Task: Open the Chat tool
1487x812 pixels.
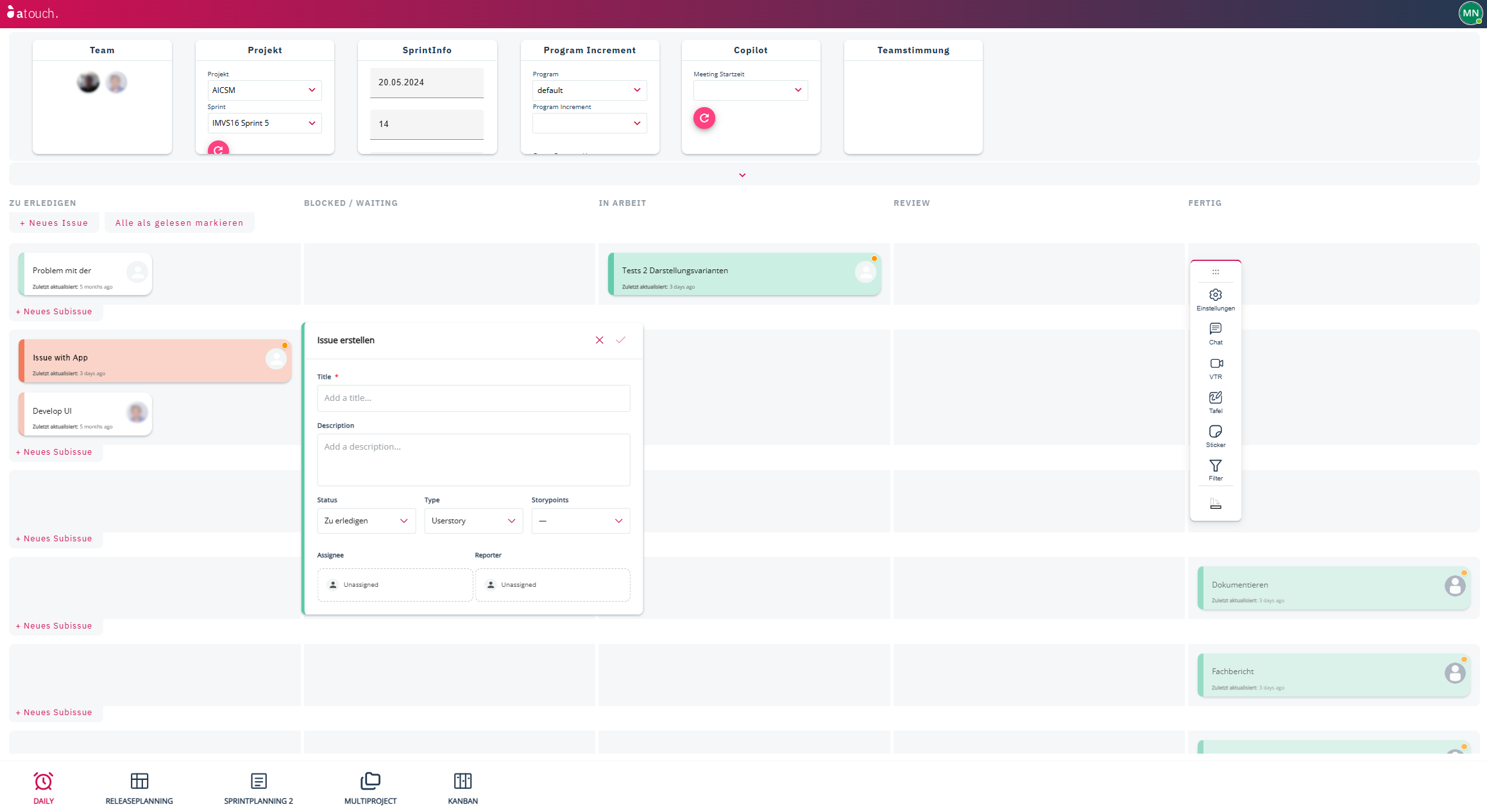Action: pos(1215,334)
